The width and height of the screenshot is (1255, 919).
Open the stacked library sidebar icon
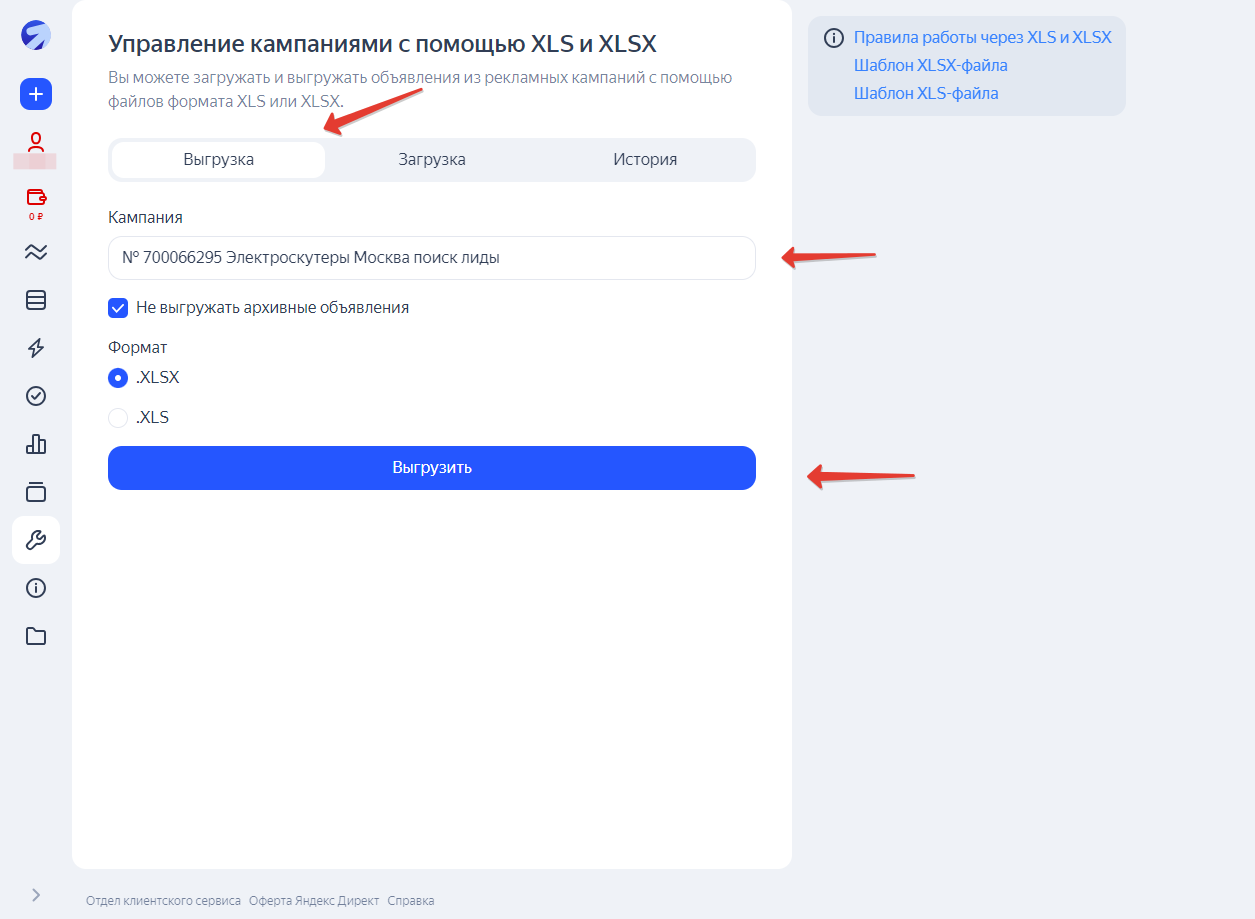click(36, 492)
